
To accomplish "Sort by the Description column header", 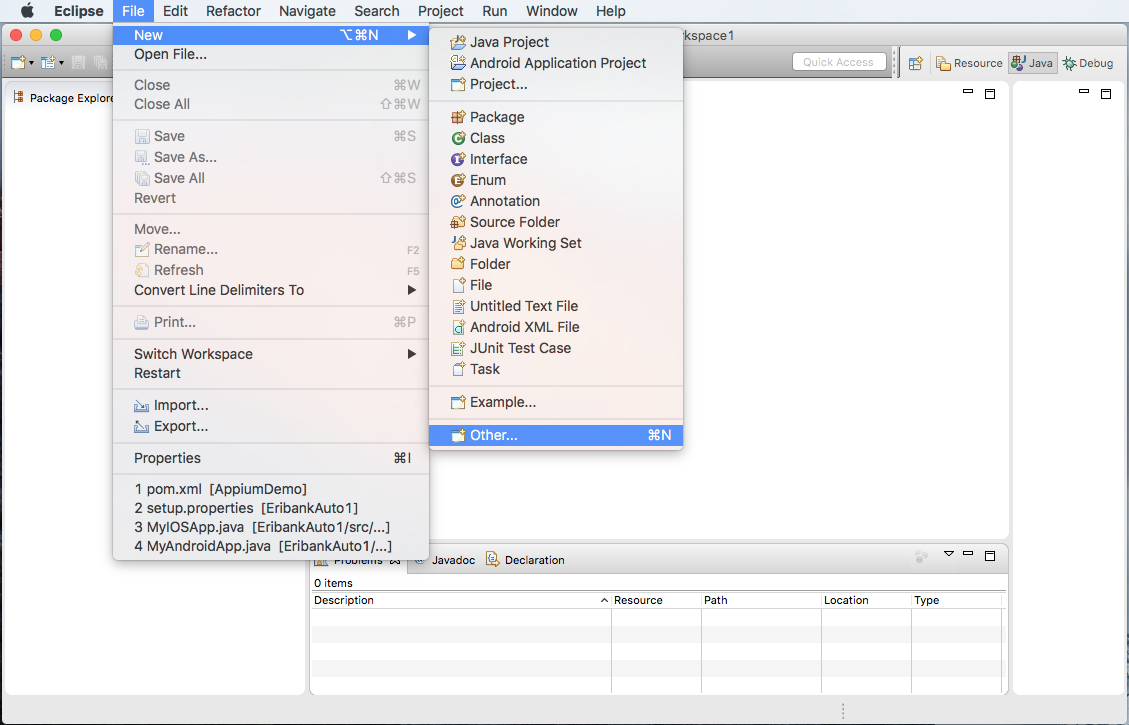I will click(x=461, y=600).
